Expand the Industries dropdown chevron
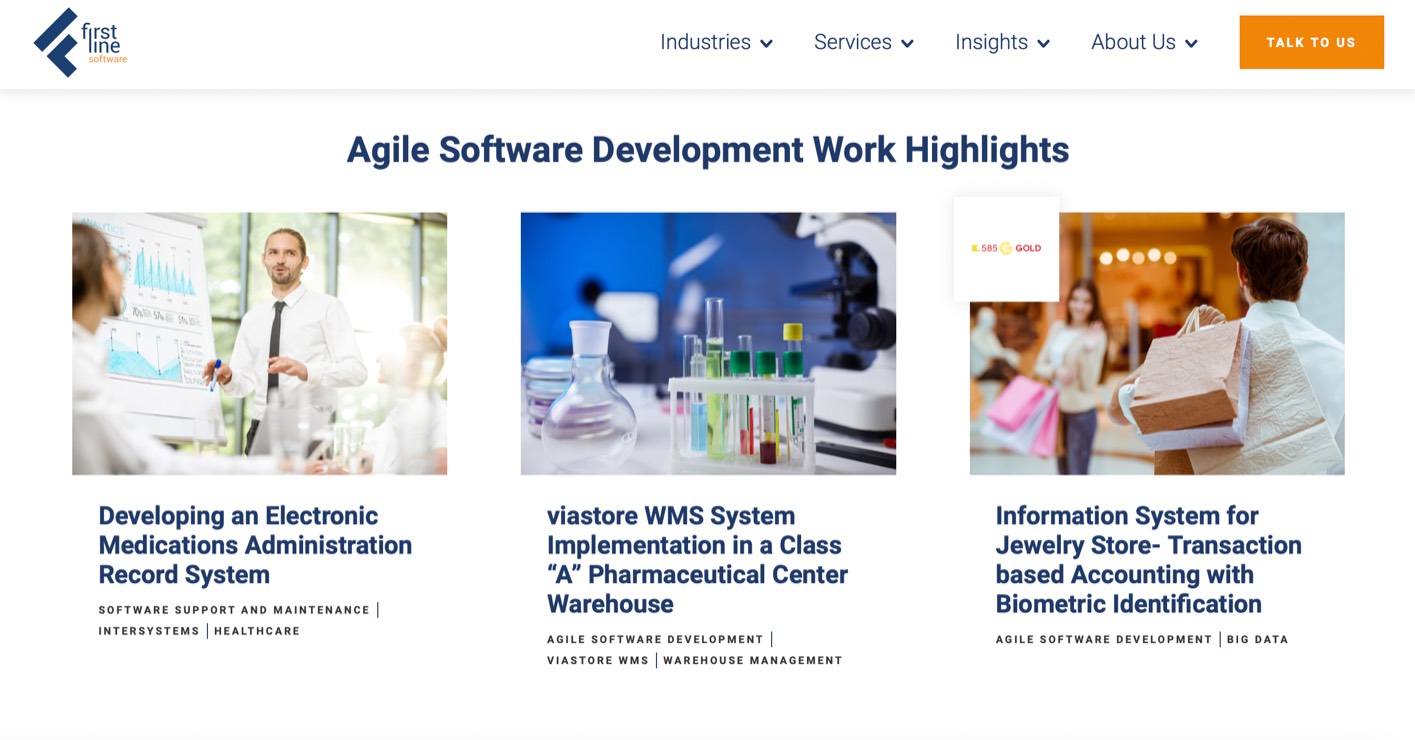Image resolution: width=1415 pixels, height=740 pixels. point(766,44)
